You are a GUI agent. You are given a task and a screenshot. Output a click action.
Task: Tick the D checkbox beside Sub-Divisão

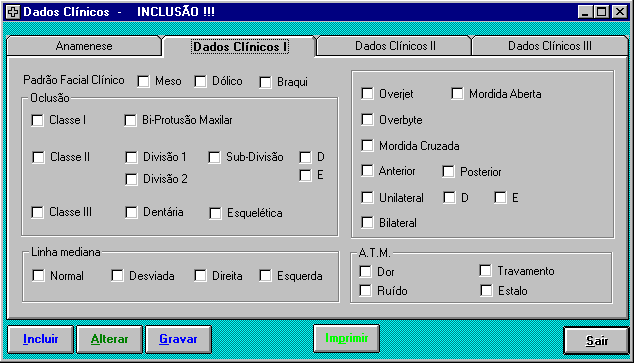(305, 157)
